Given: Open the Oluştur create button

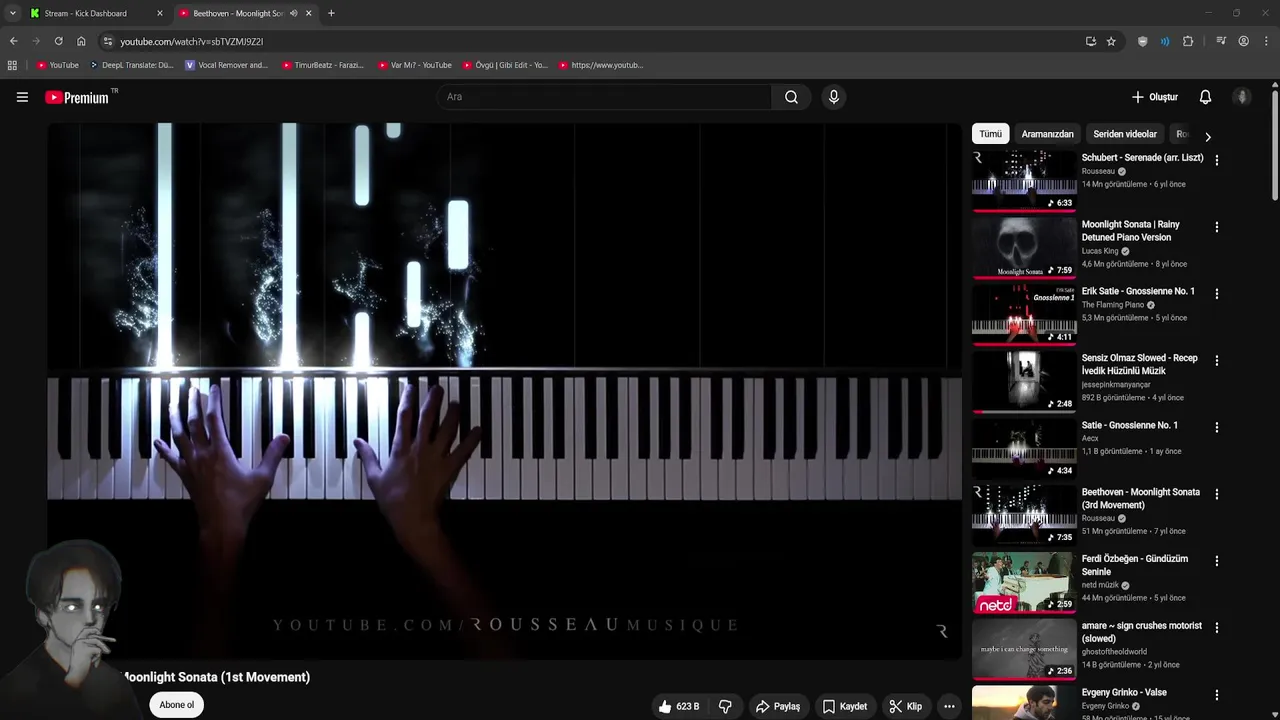Looking at the screenshot, I should [x=1154, y=97].
